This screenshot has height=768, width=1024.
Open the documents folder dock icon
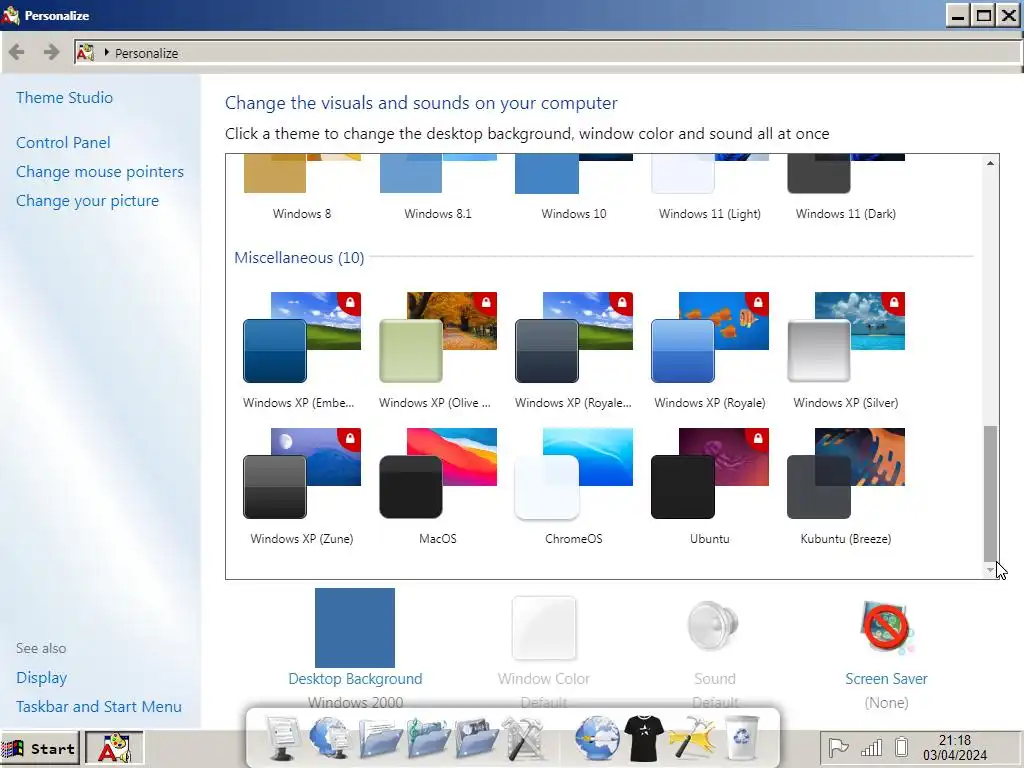point(379,738)
